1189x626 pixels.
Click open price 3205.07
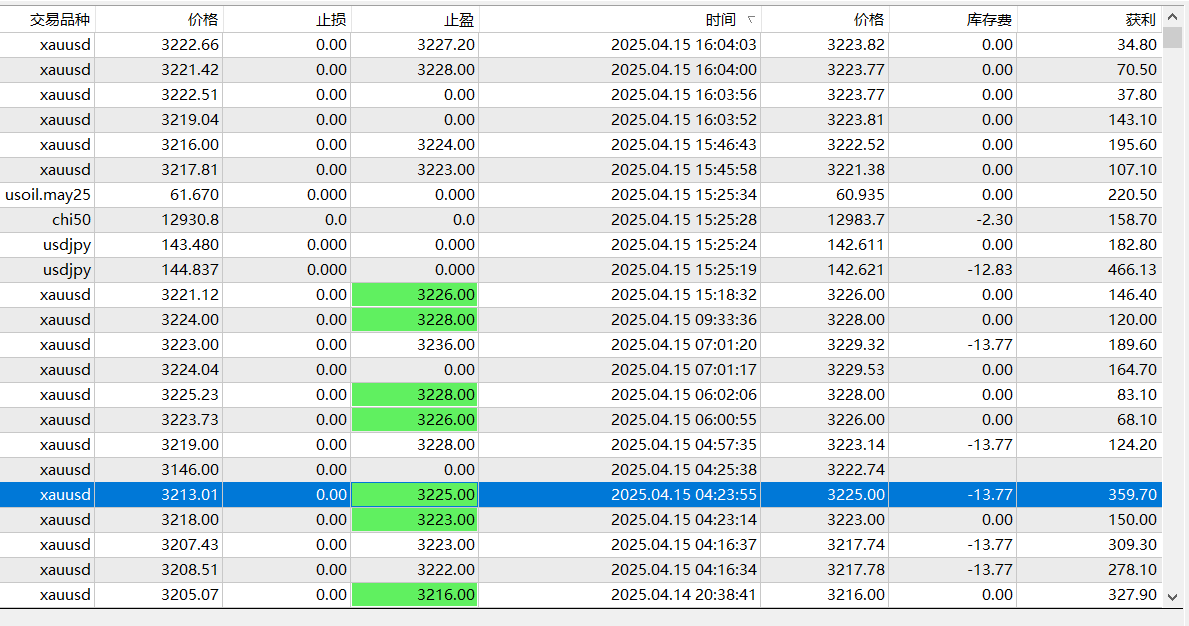click(x=190, y=595)
